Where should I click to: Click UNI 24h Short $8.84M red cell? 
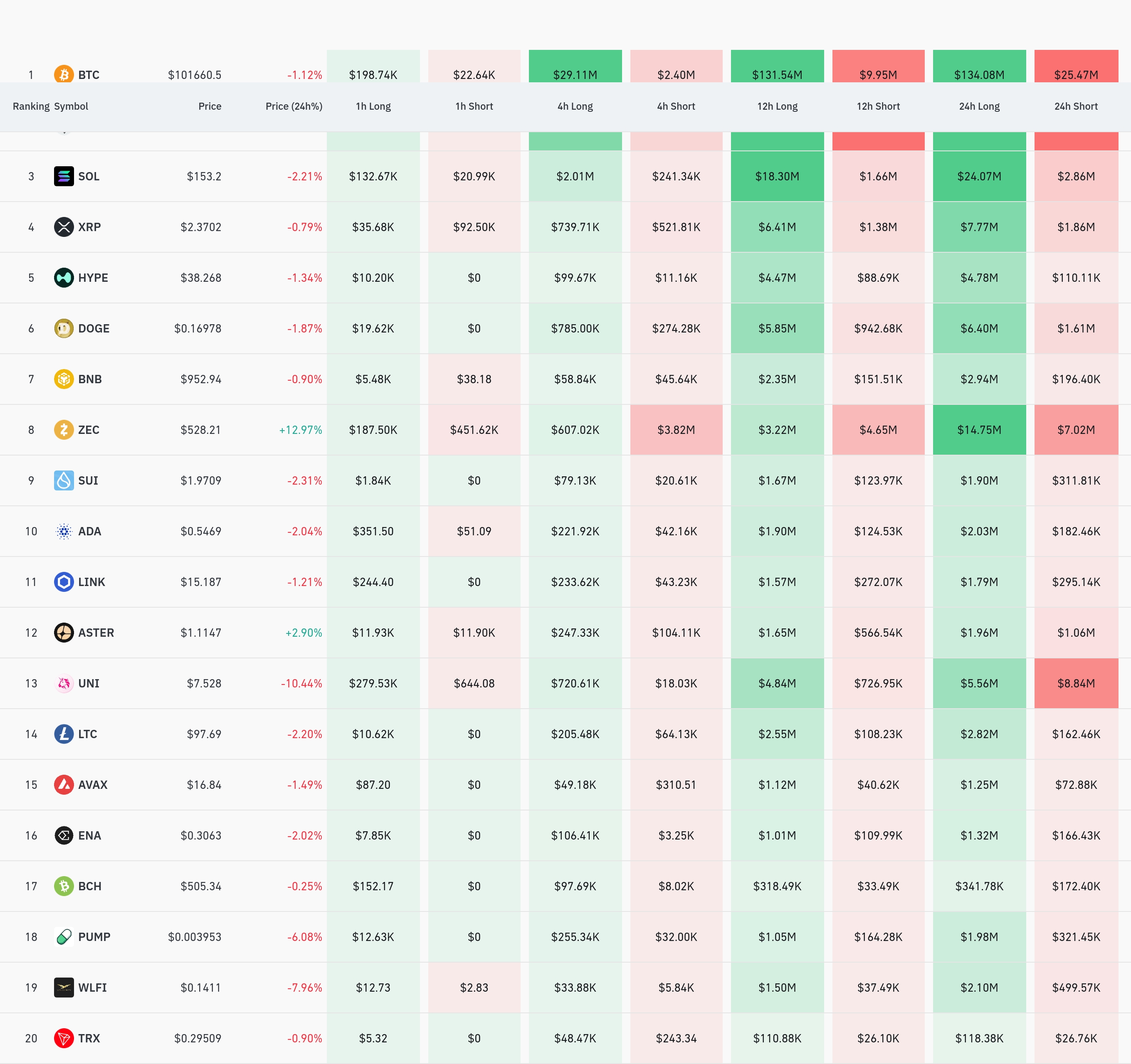(1076, 683)
